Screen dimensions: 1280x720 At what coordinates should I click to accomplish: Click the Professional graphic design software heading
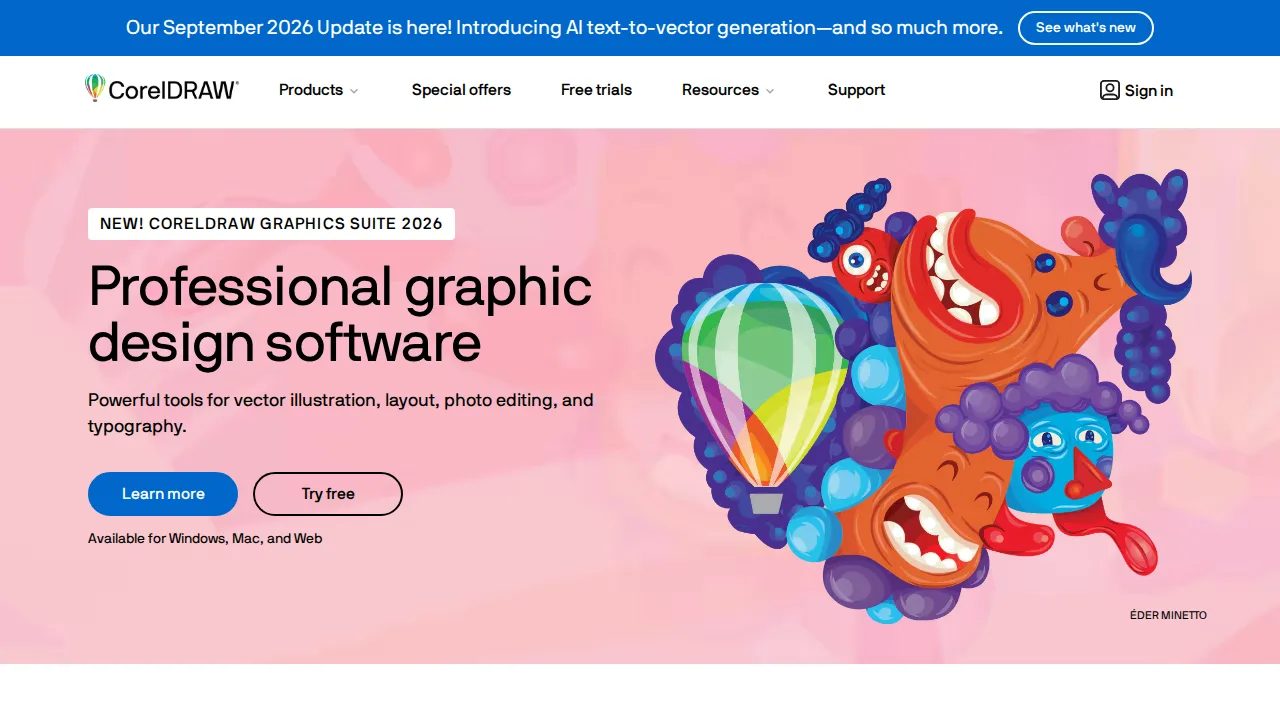(340, 314)
